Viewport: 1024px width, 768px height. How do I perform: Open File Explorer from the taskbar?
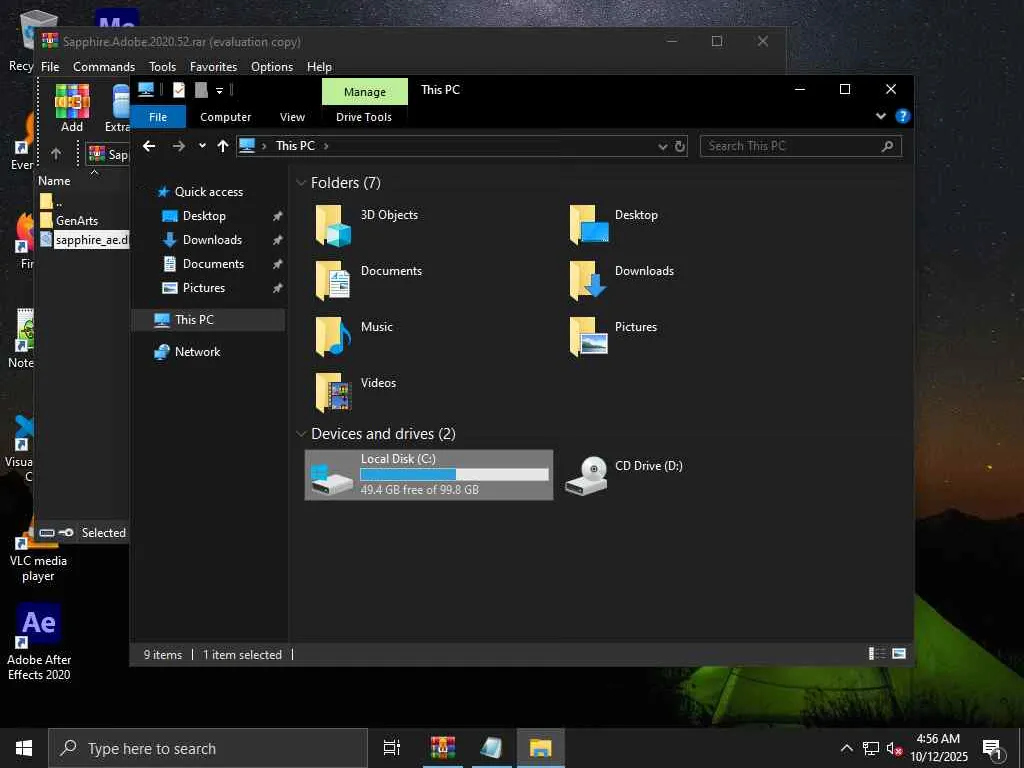541,748
